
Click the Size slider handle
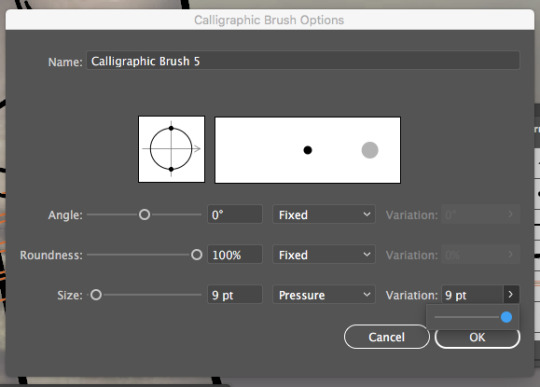[x=96, y=295]
